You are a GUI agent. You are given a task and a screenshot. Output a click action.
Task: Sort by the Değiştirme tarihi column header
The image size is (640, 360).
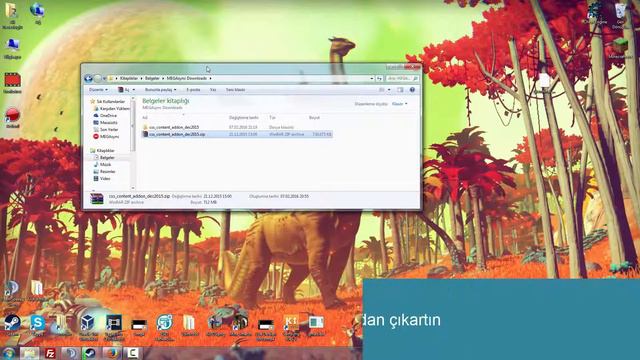pos(244,118)
